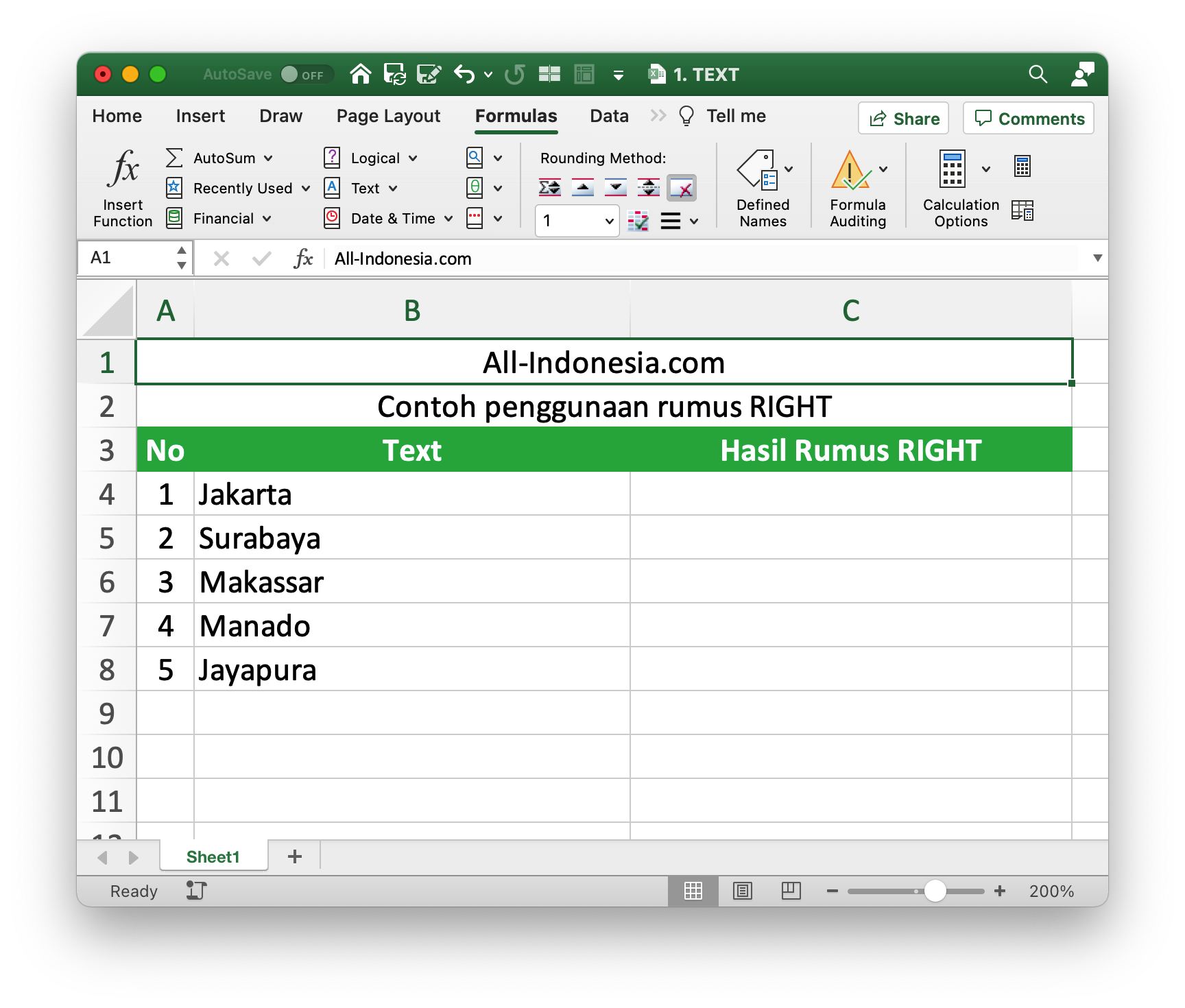Click the Insert Function fx icon
Screen dimensions: 1185x1008
pyautogui.click(x=123, y=169)
